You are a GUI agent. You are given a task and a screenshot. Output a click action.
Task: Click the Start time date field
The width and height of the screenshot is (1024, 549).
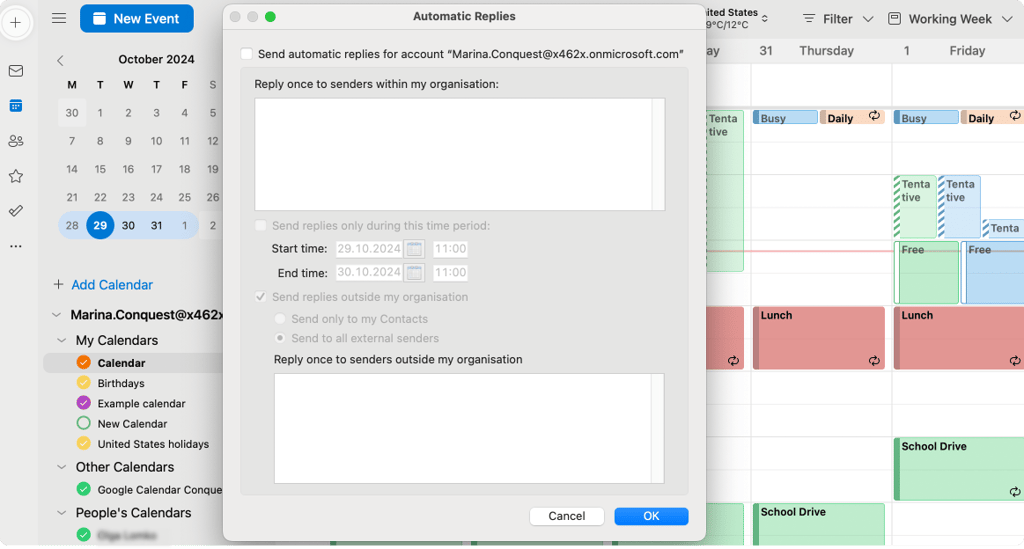tap(370, 249)
